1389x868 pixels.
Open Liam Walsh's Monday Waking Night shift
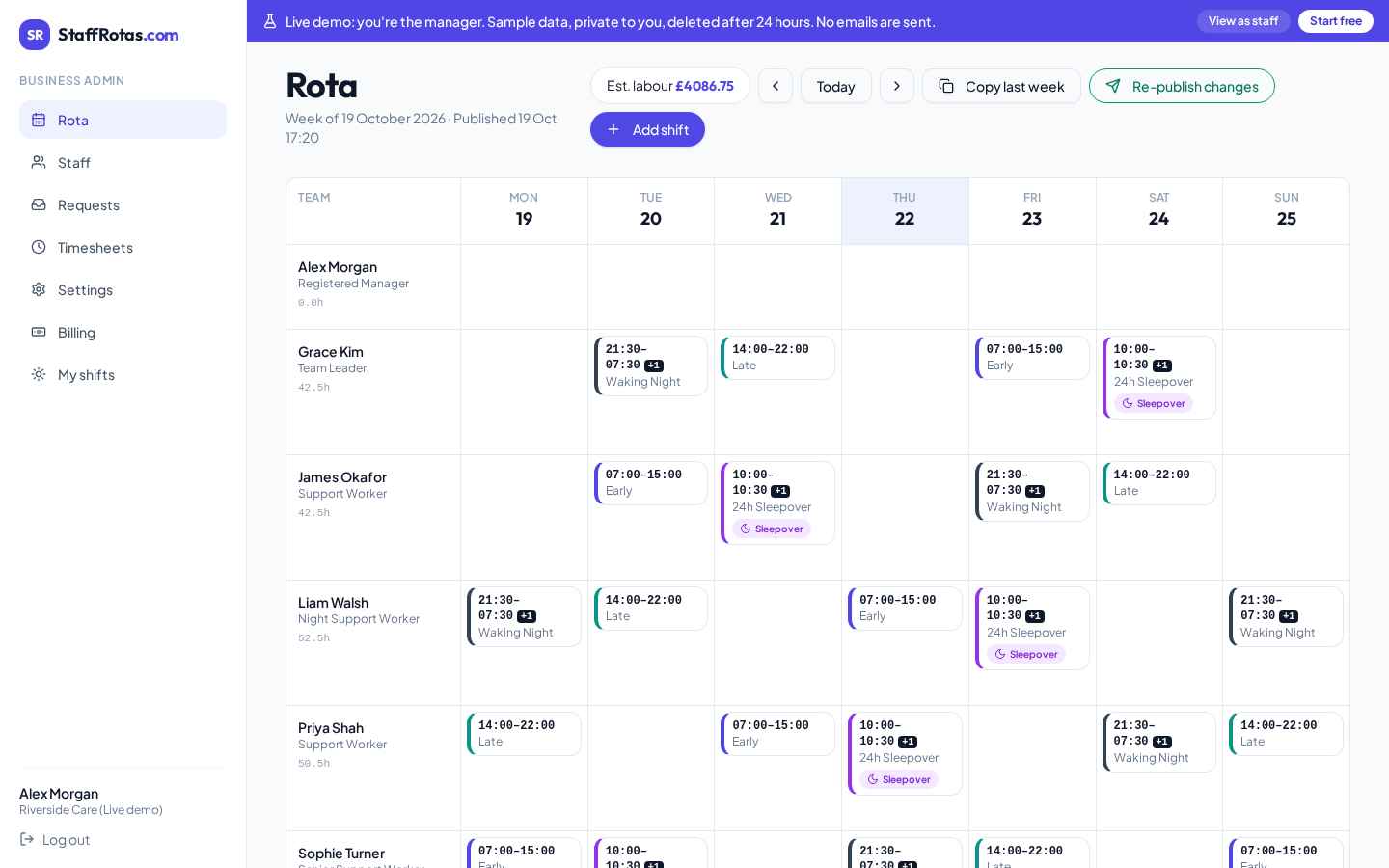tap(525, 616)
